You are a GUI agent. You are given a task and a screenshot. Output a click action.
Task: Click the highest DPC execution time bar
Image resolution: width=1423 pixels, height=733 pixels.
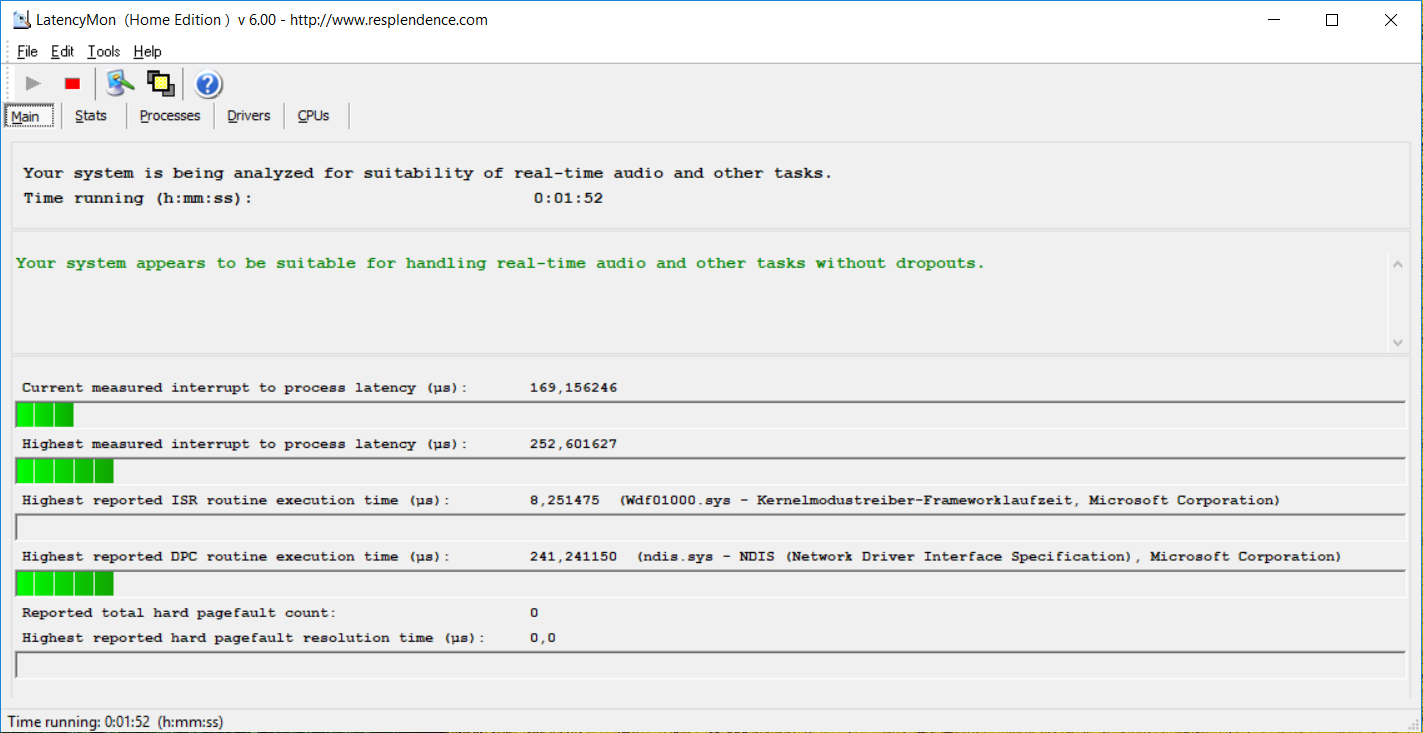point(65,583)
